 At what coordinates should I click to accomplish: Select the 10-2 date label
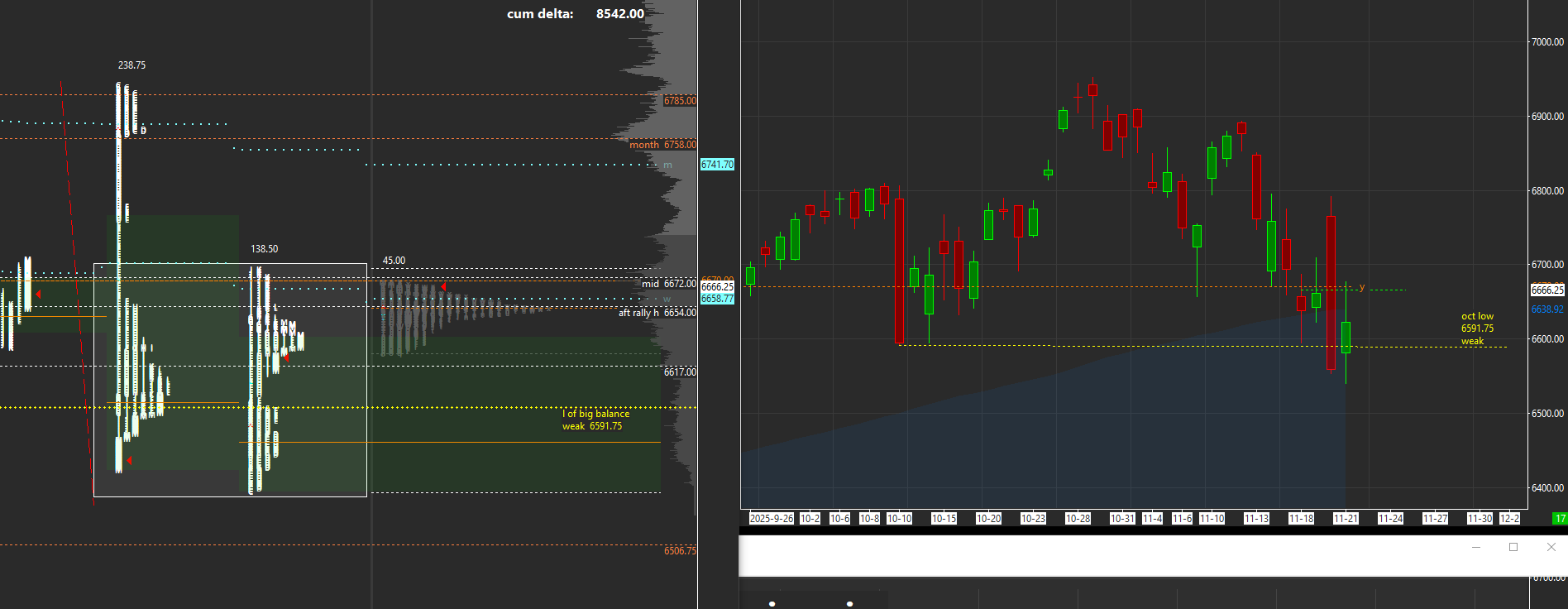pos(810,519)
